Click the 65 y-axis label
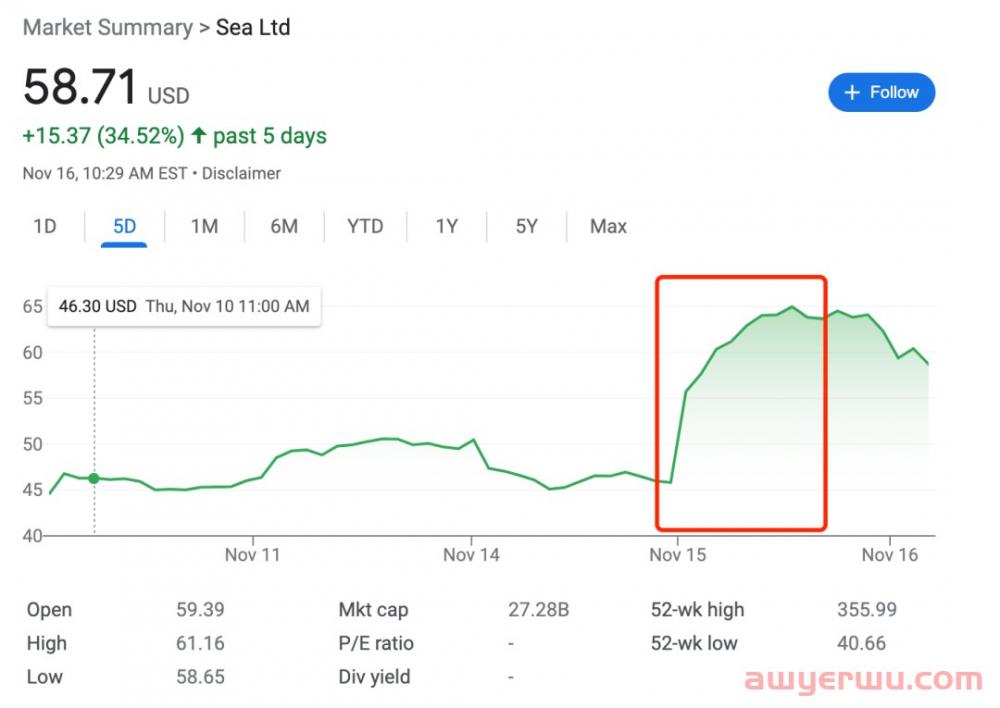This screenshot has width=1000, height=708. click(x=33, y=307)
